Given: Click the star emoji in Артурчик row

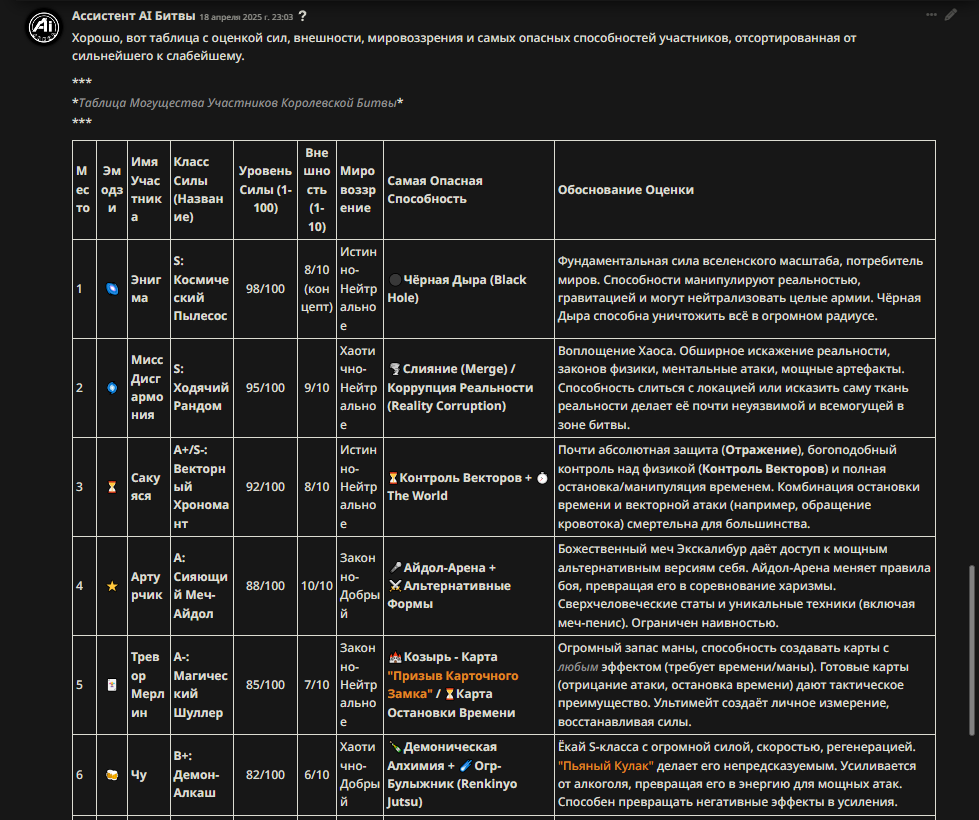Looking at the screenshot, I should tap(112, 586).
